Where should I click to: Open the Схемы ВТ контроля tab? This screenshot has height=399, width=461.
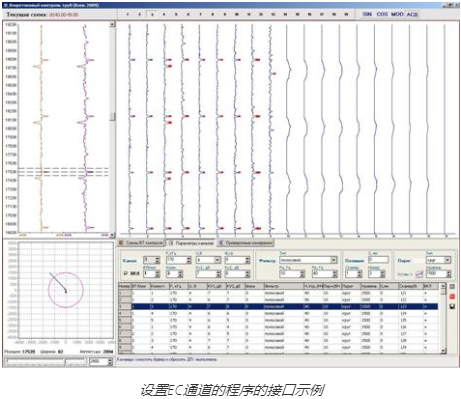point(141,243)
